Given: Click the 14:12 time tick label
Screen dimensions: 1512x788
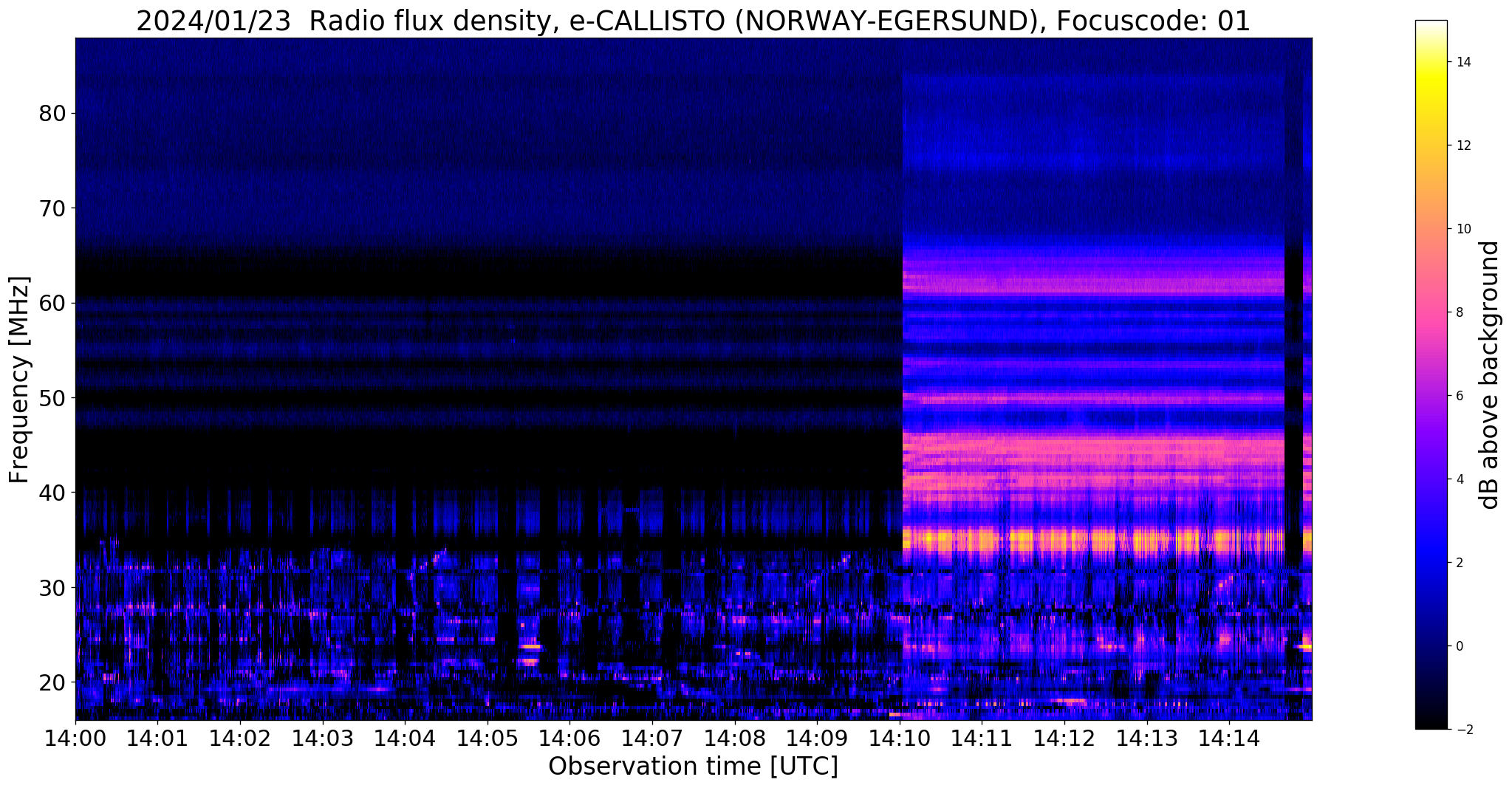Looking at the screenshot, I should pos(1064,737).
